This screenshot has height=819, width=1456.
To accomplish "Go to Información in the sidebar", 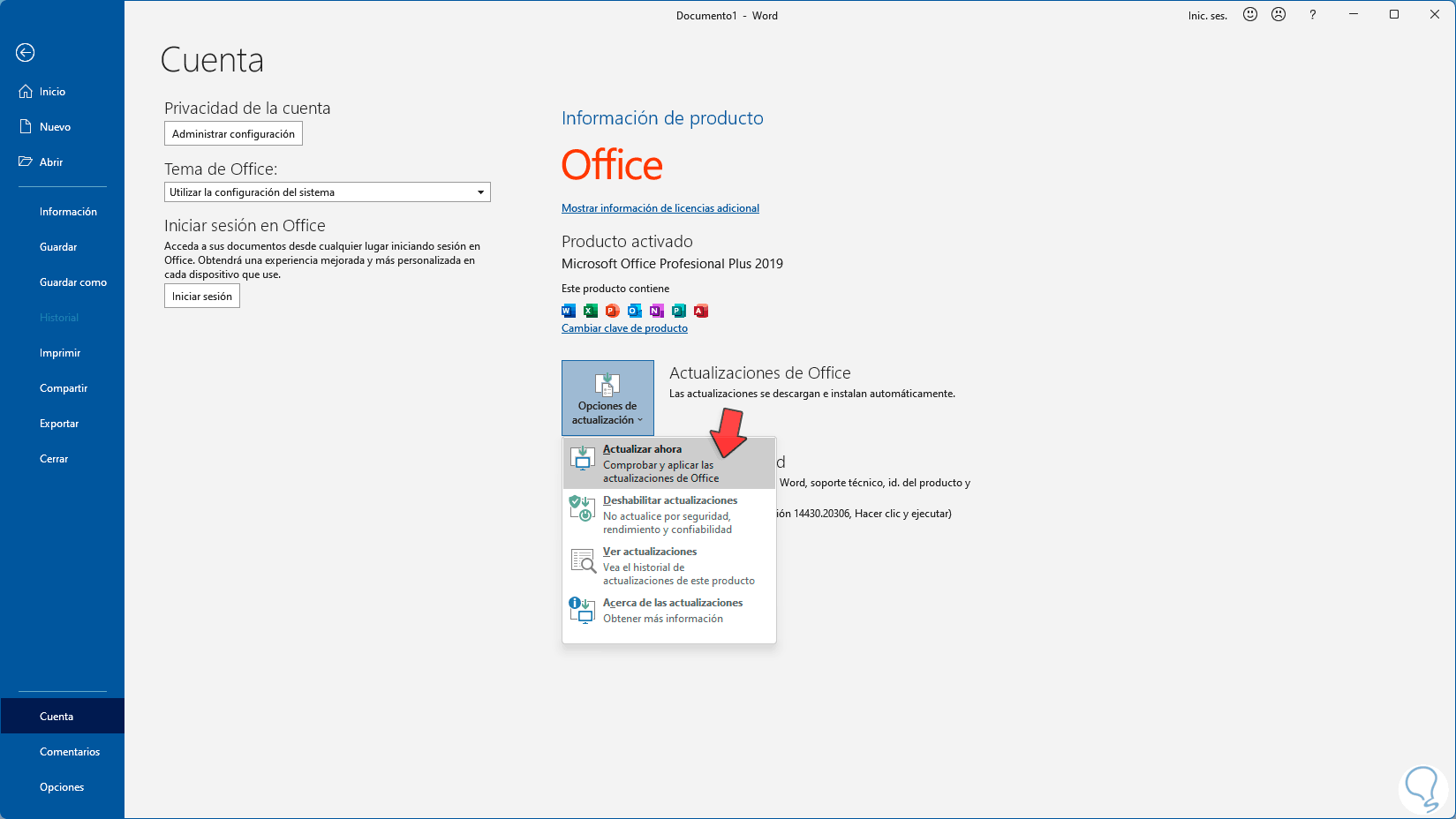I will pos(62,212).
